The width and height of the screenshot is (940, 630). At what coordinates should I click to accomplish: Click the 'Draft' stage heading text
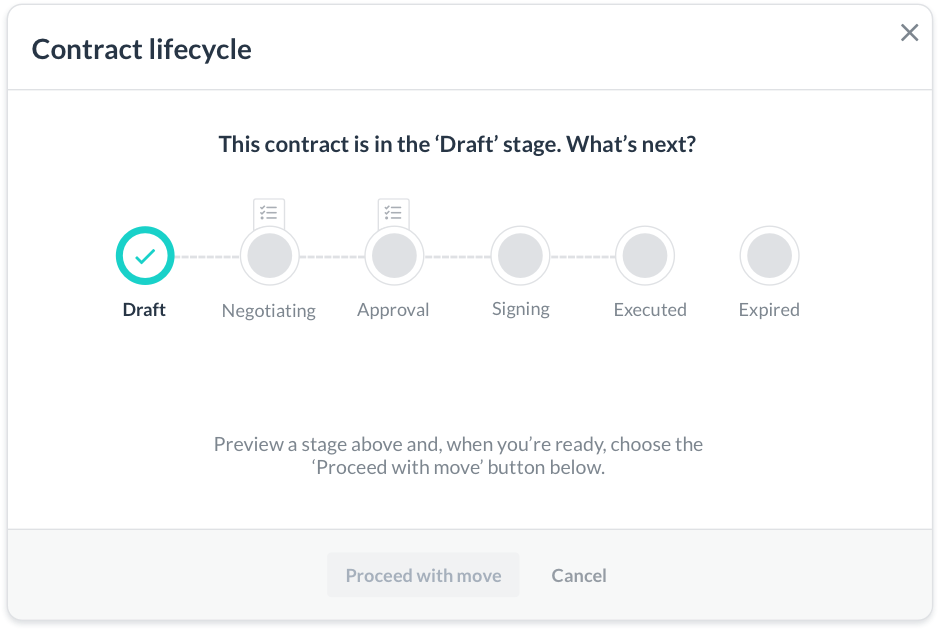click(x=458, y=143)
